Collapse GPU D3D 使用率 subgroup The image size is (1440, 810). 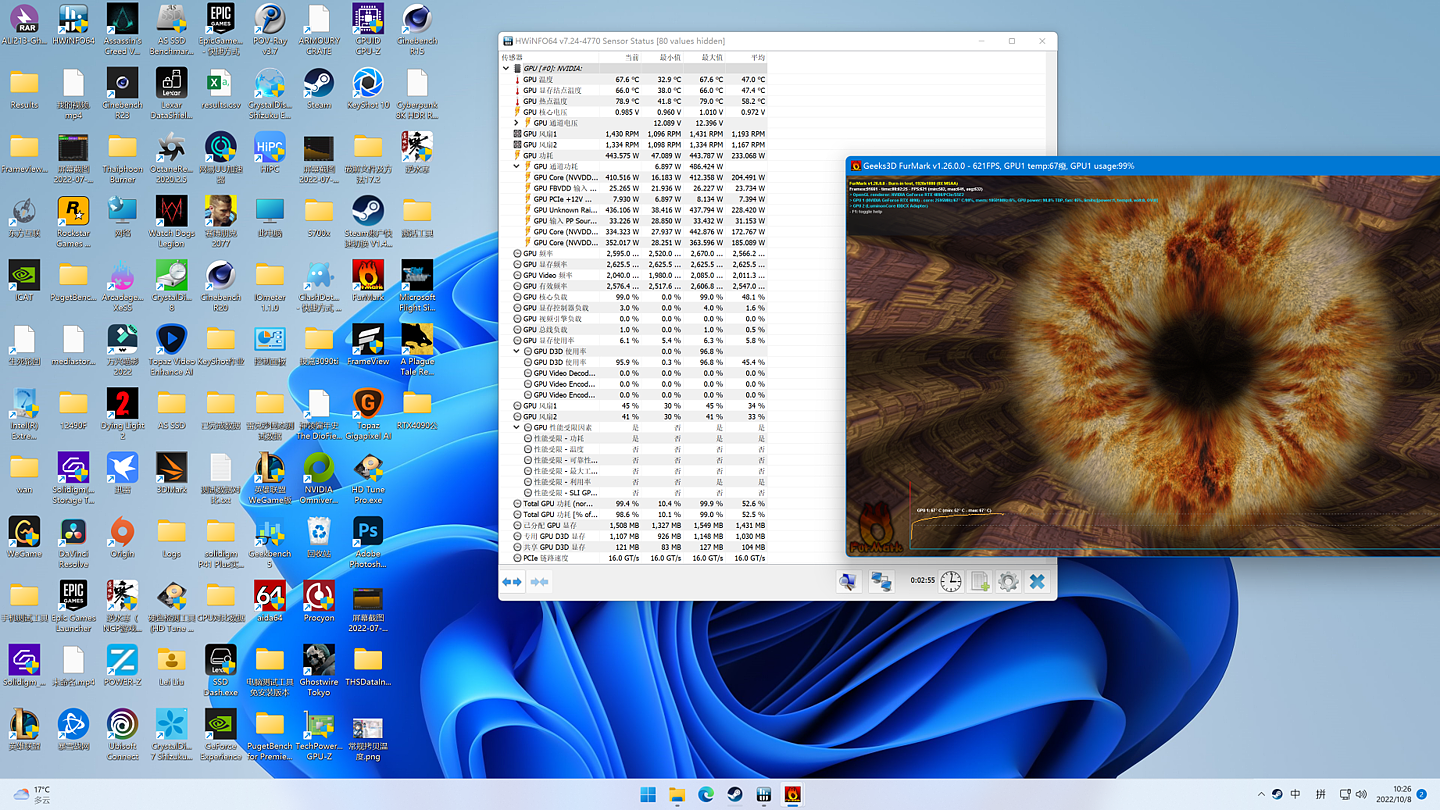point(516,351)
